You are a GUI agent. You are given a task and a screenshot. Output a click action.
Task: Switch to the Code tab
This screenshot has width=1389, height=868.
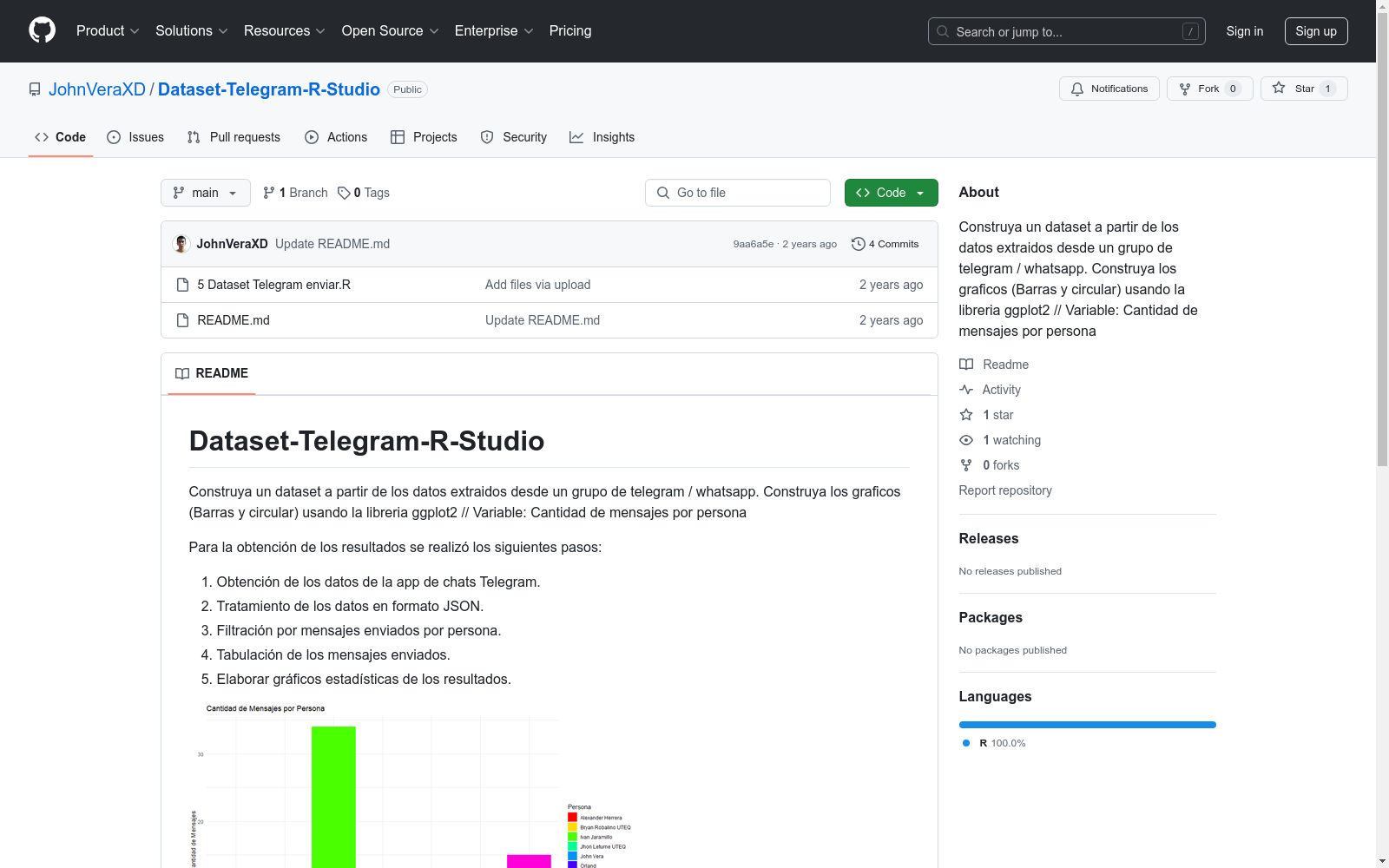(x=61, y=137)
